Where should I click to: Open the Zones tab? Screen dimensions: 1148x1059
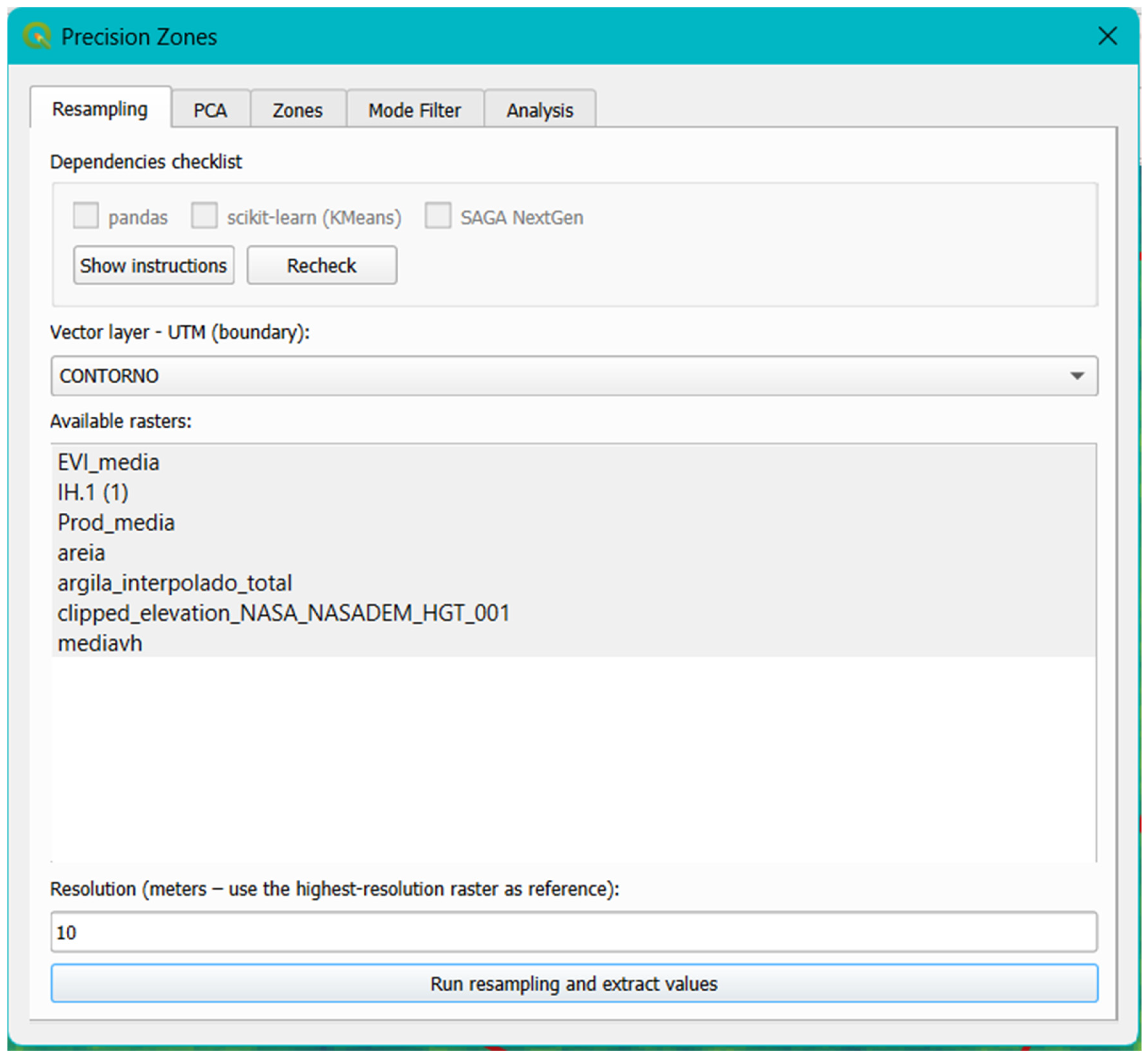[297, 110]
